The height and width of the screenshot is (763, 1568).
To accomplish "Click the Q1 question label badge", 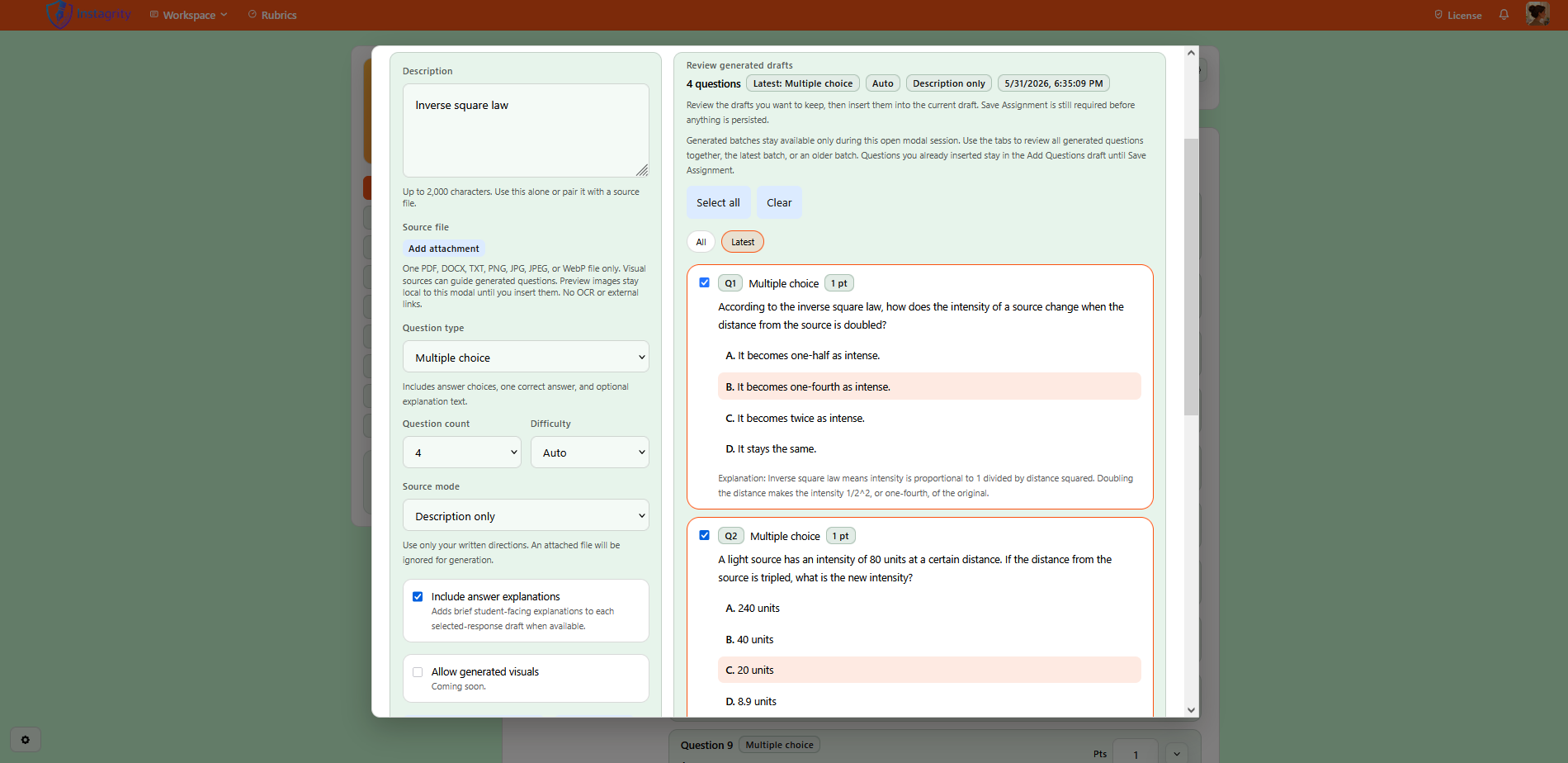I will click(x=730, y=283).
